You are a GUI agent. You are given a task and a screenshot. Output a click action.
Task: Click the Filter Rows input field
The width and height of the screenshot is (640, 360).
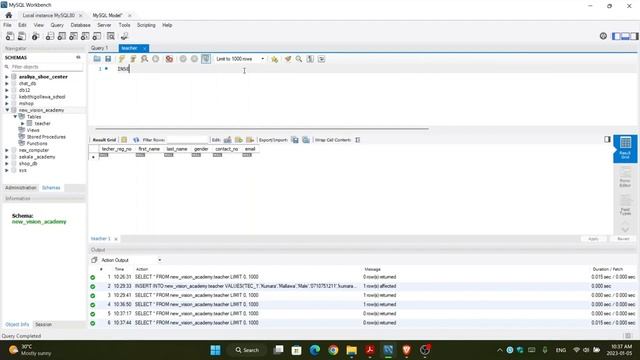[x=187, y=140]
